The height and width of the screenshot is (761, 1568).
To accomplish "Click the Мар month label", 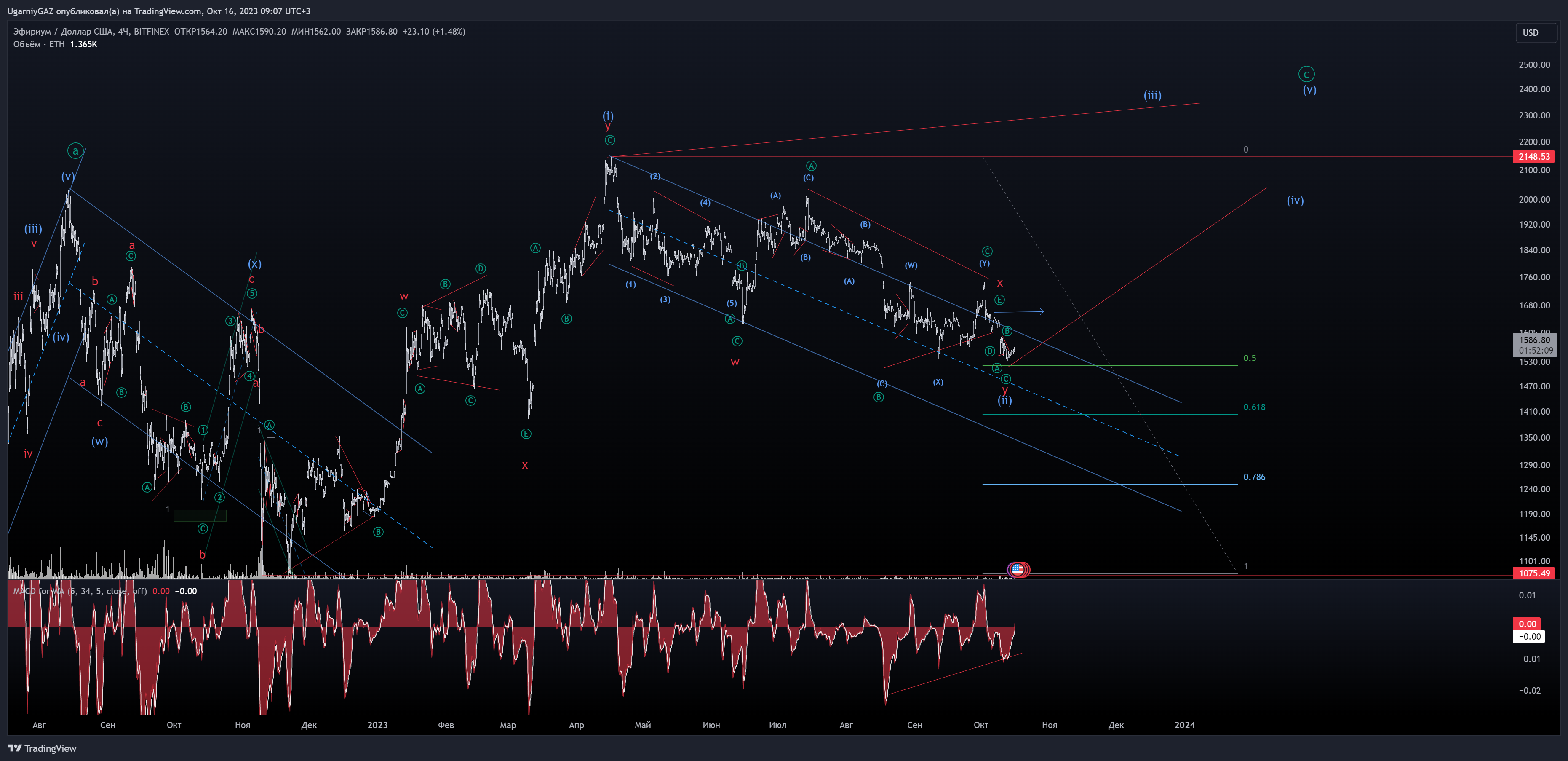I will click(508, 725).
